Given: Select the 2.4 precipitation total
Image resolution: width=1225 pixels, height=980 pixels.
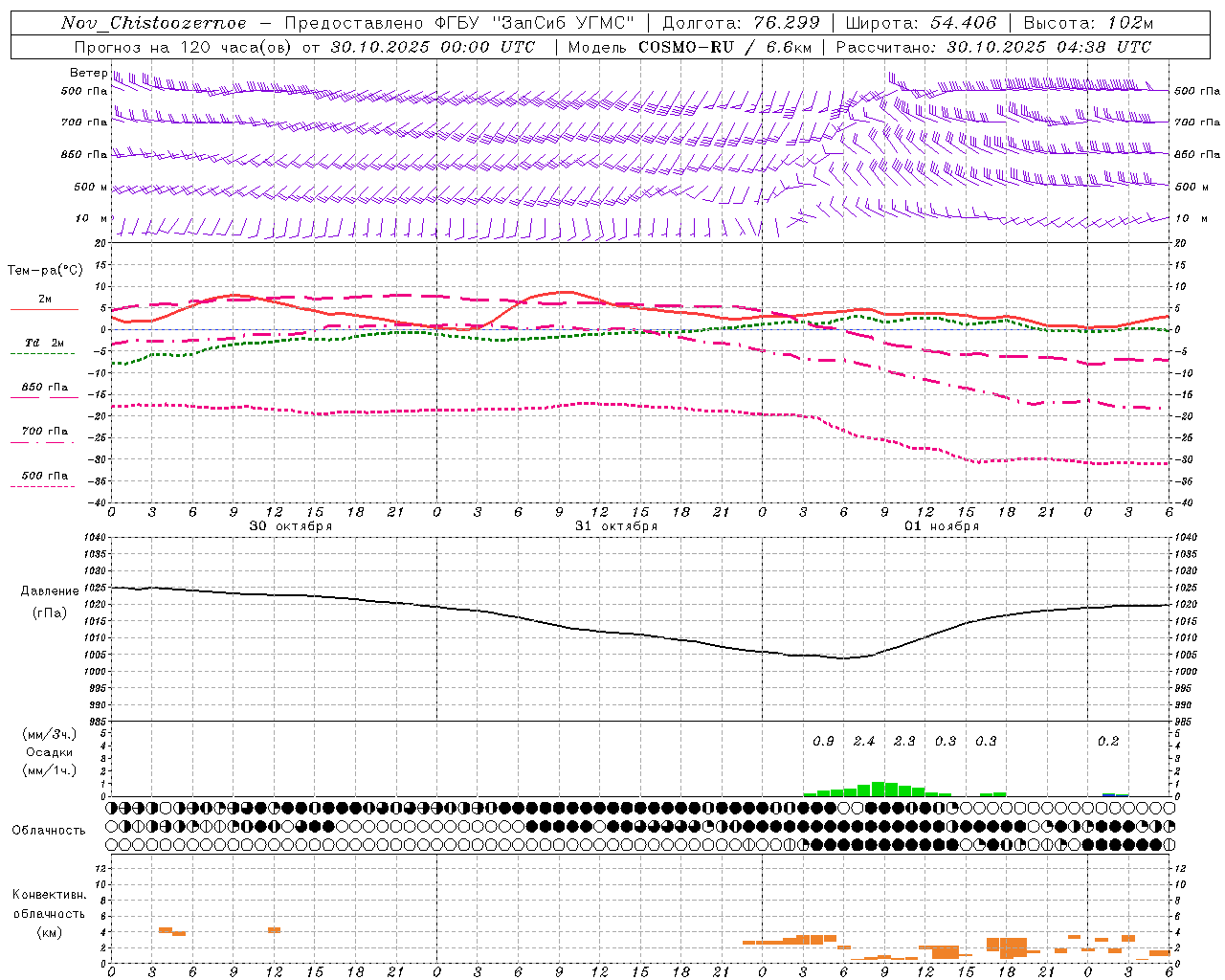Looking at the screenshot, I should [864, 742].
